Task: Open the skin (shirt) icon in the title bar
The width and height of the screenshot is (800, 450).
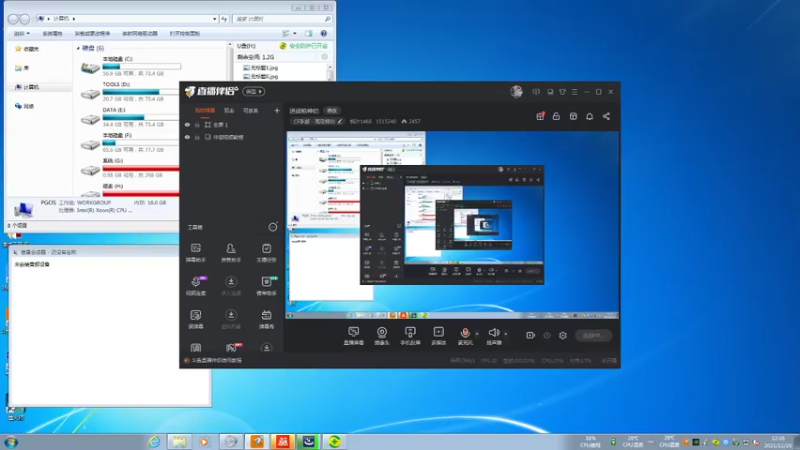Action: [562, 92]
